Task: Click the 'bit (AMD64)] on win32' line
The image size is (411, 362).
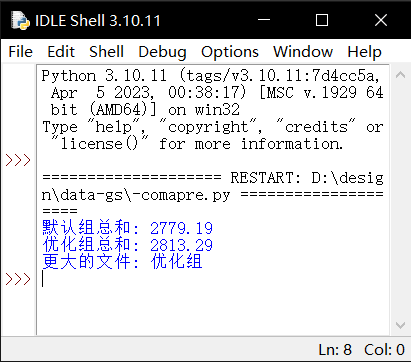Action: (x=145, y=110)
